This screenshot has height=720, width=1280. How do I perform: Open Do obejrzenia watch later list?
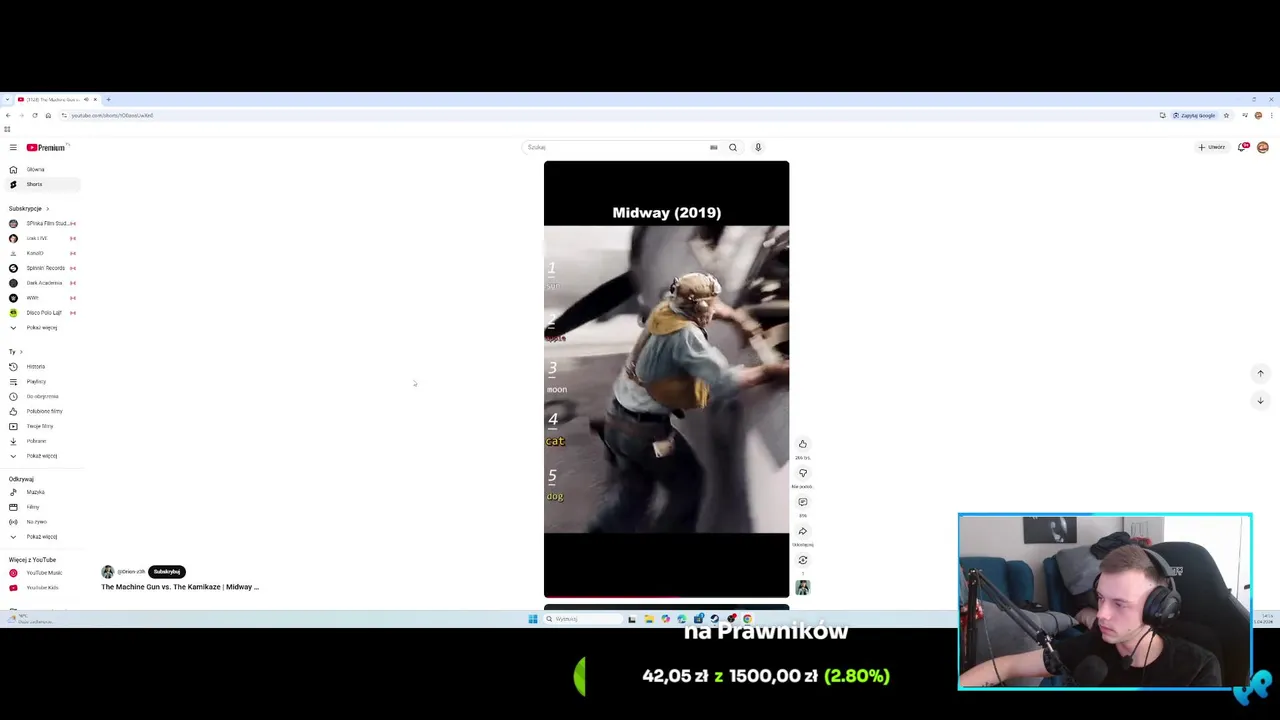pyautogui.click(x=40, y=396)
